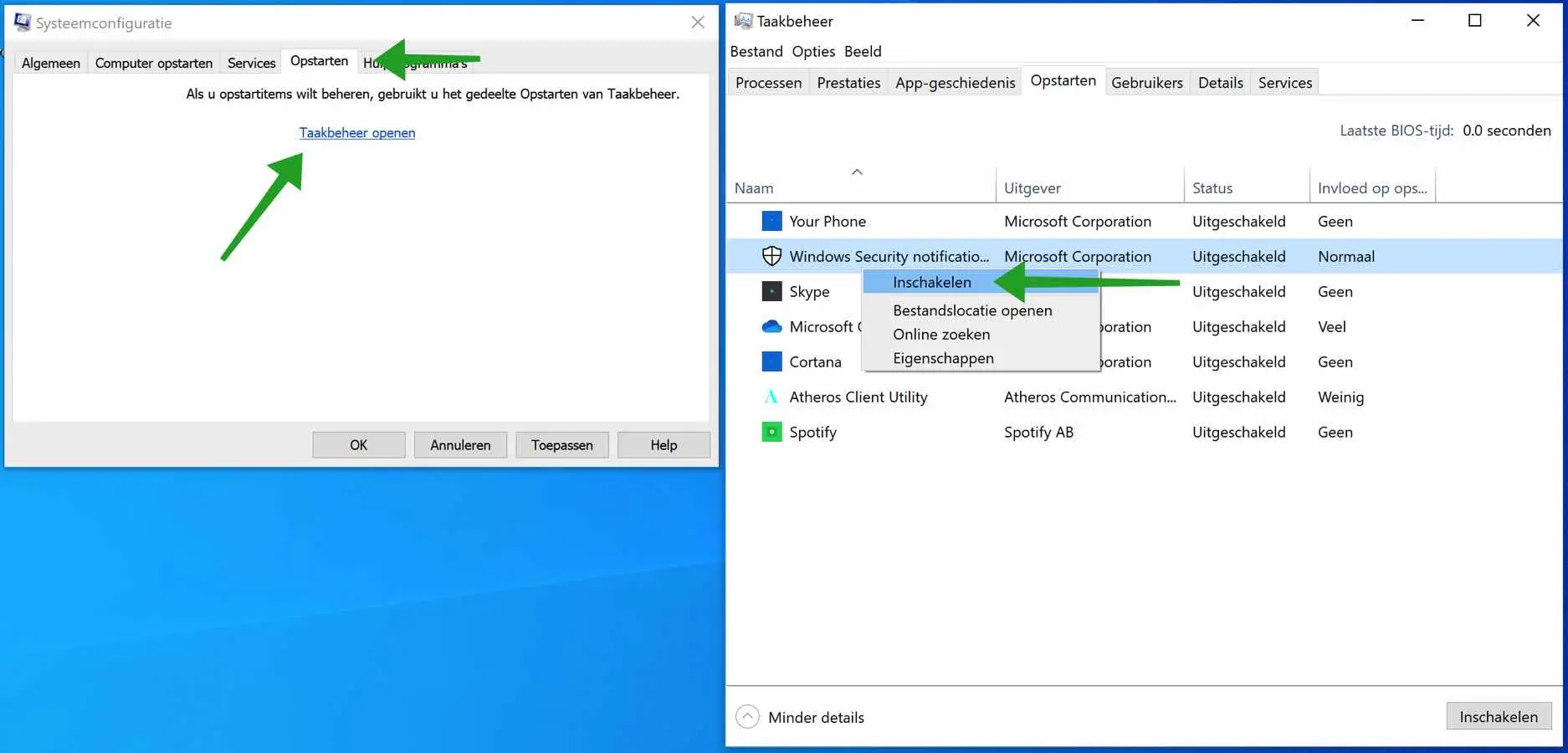This screenshot has width=1568, height=753.
Task: Select Opstarten tab in Taakbeheer
Action: tap(1063, 80)
